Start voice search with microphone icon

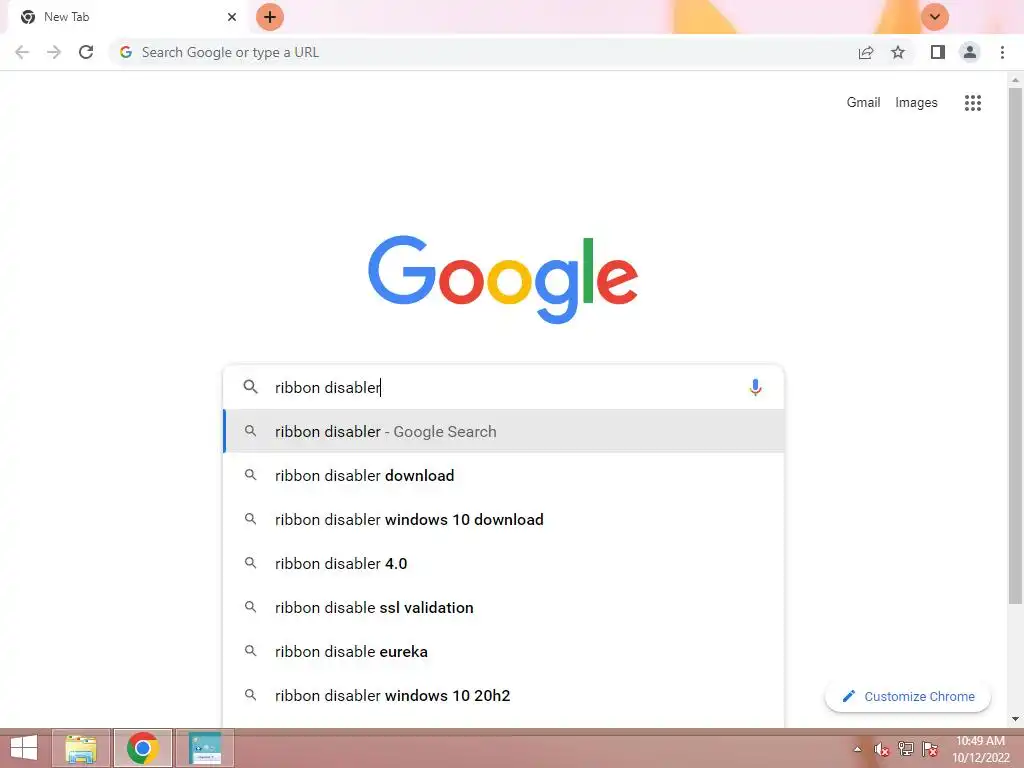(x=755, y=387)
